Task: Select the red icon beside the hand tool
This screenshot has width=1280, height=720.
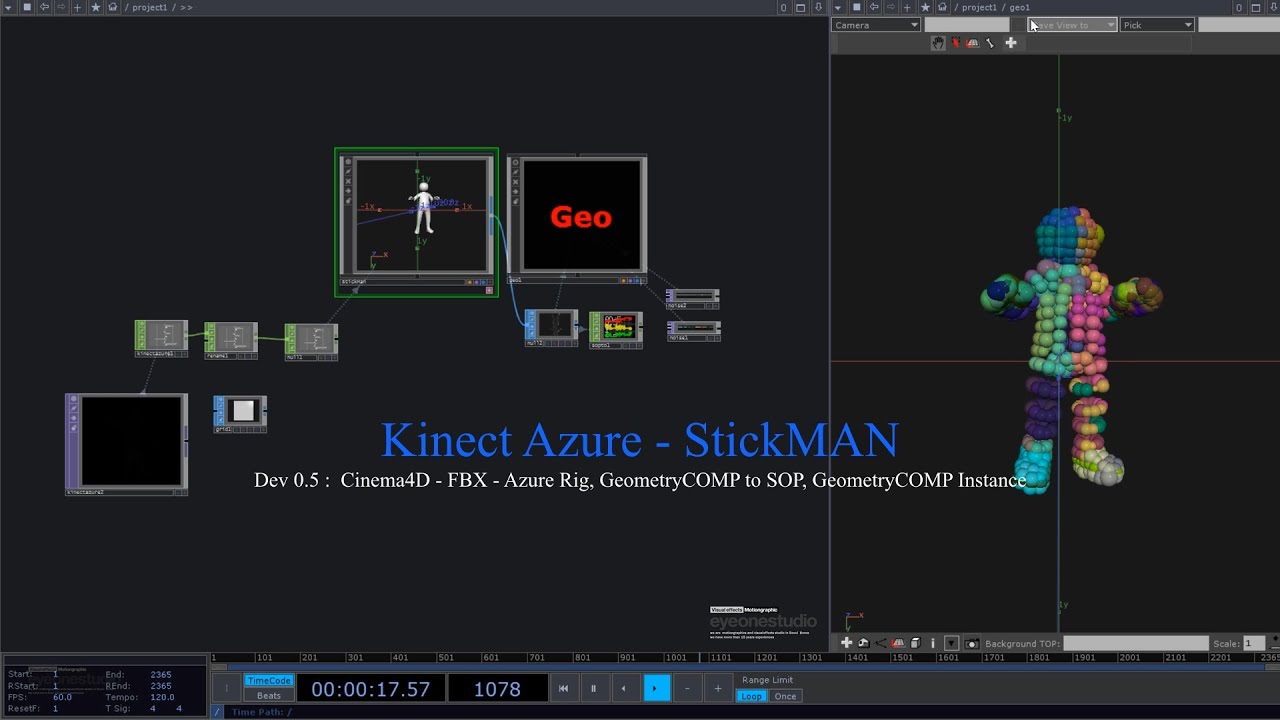Action: pyautogui.click(x=956, y=43)
